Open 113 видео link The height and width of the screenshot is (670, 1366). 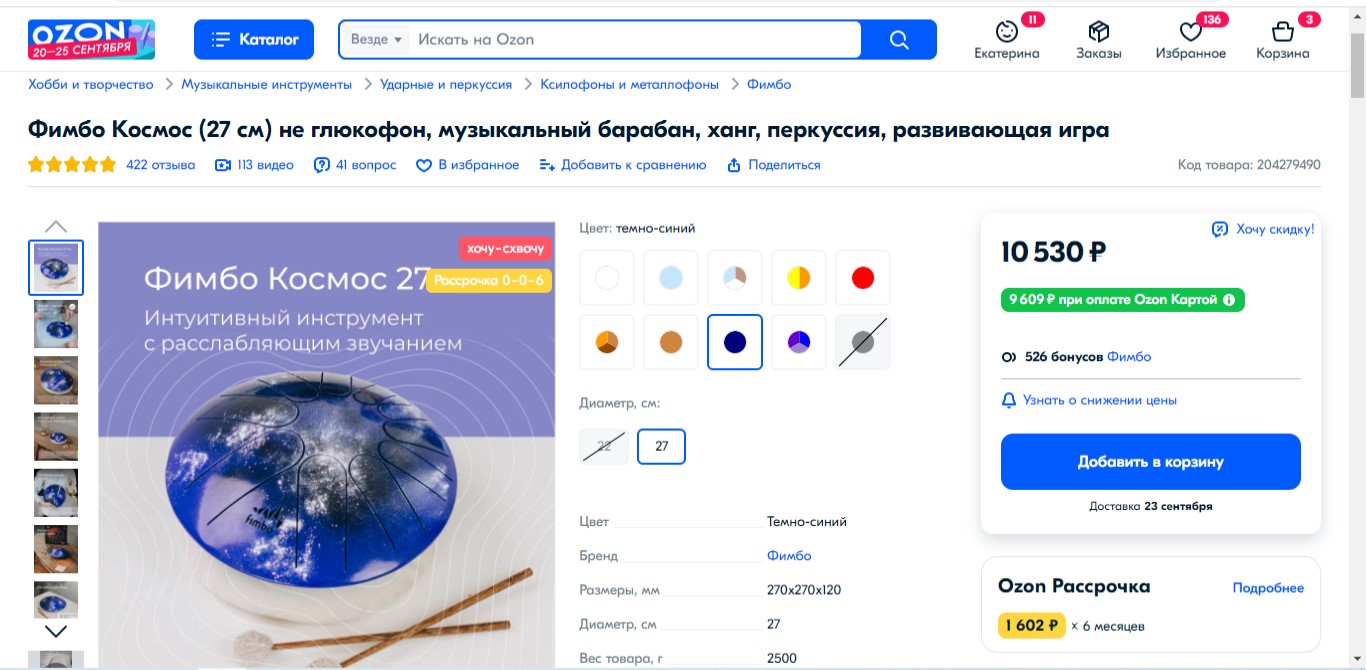pos(255,165)
